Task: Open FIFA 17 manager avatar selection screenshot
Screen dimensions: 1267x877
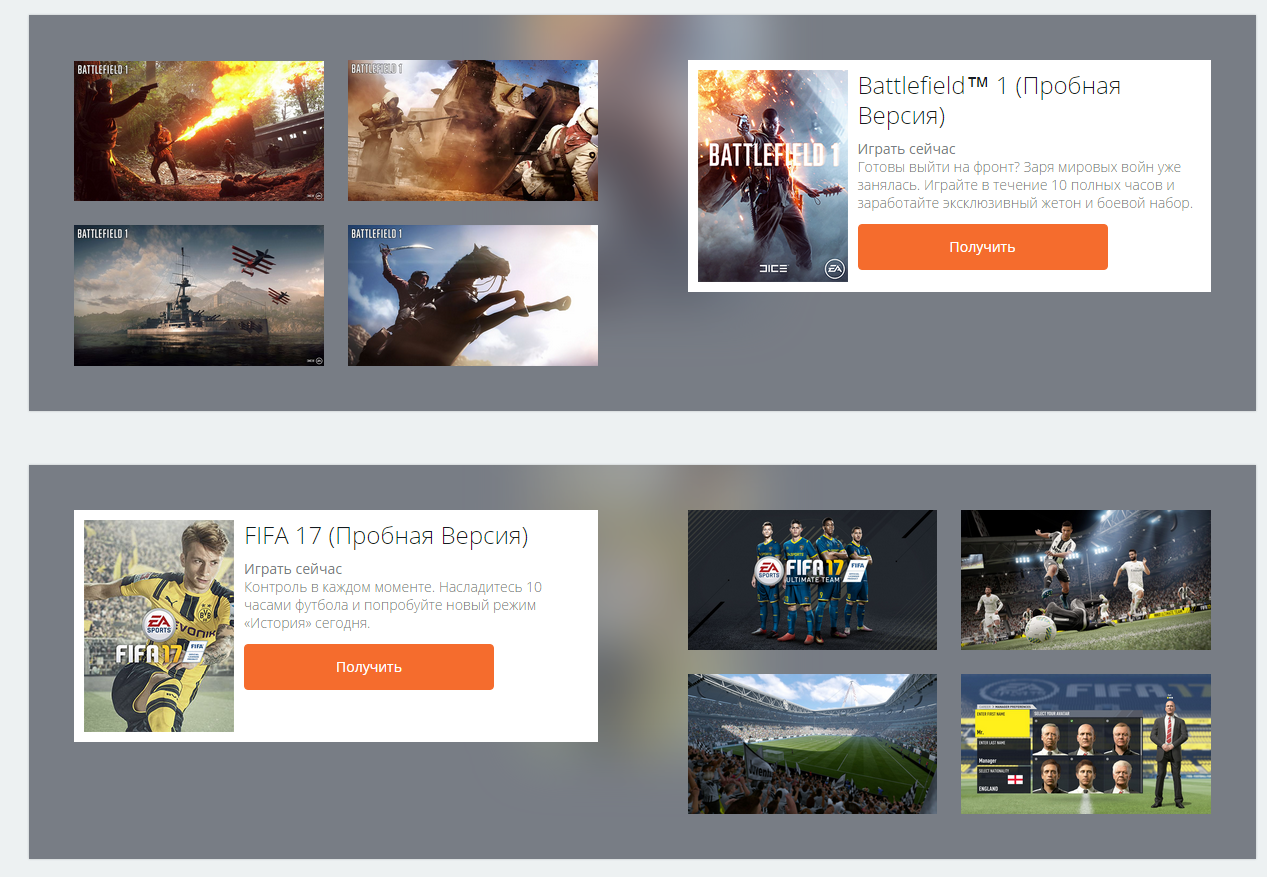Action: tap(1086, 744)
